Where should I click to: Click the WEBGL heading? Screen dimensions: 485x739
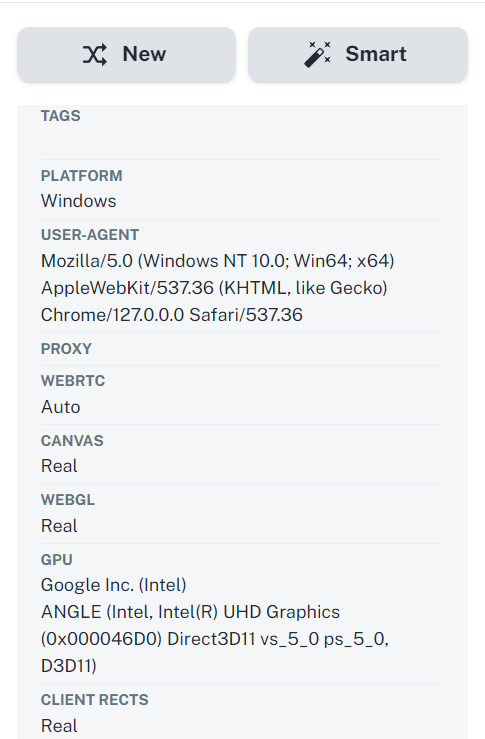click(68, 500)
